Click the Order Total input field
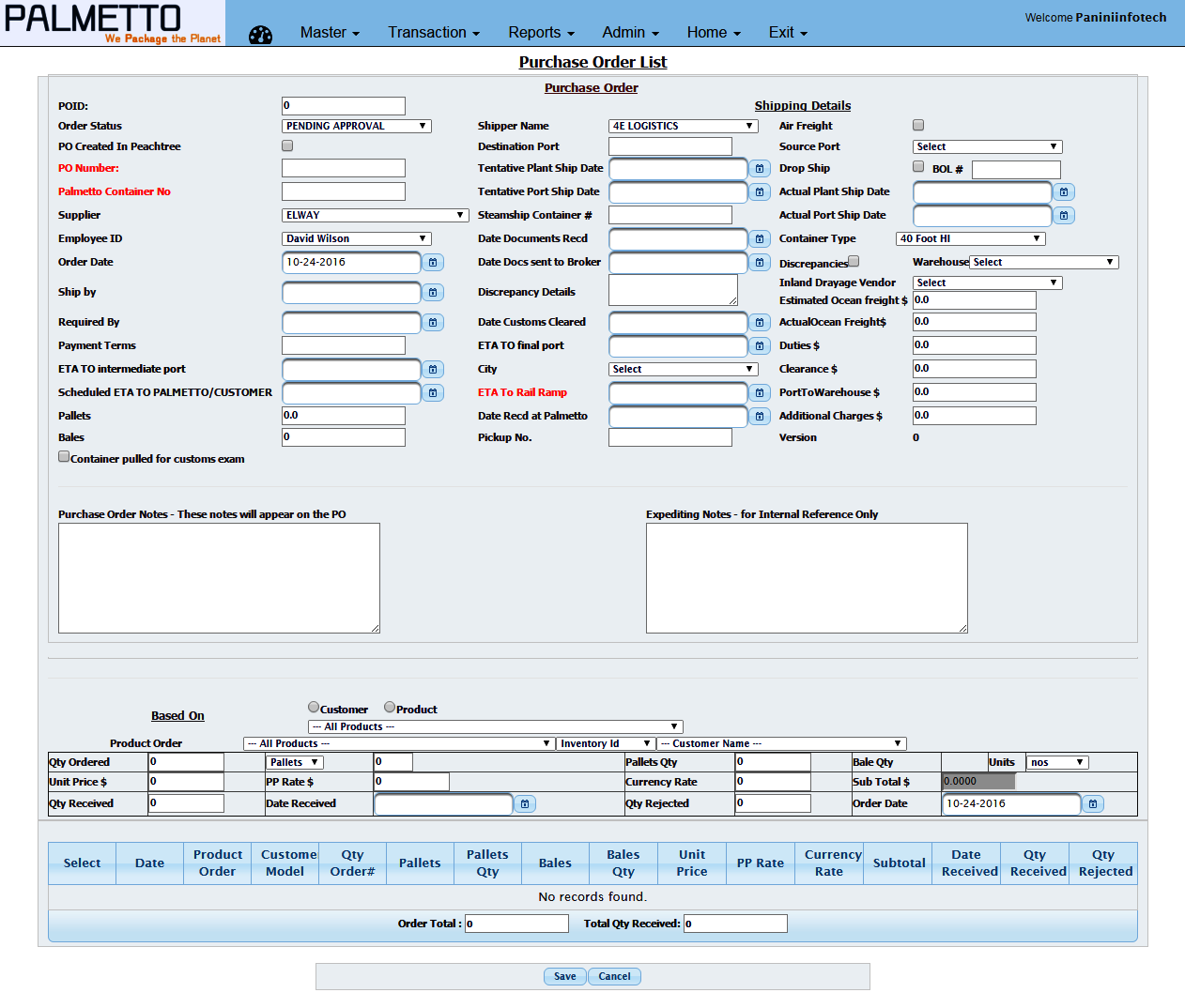This screenshot has width=1185, height=1008. pyautogui.click(x=516, y=924)
